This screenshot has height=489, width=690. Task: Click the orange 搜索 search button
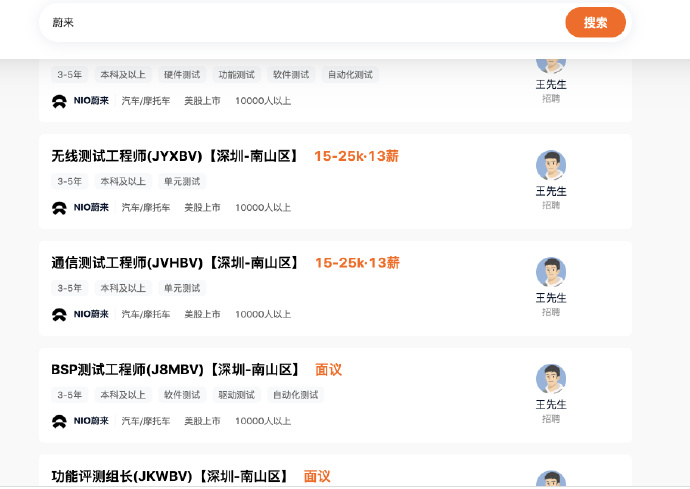(595, 22)
